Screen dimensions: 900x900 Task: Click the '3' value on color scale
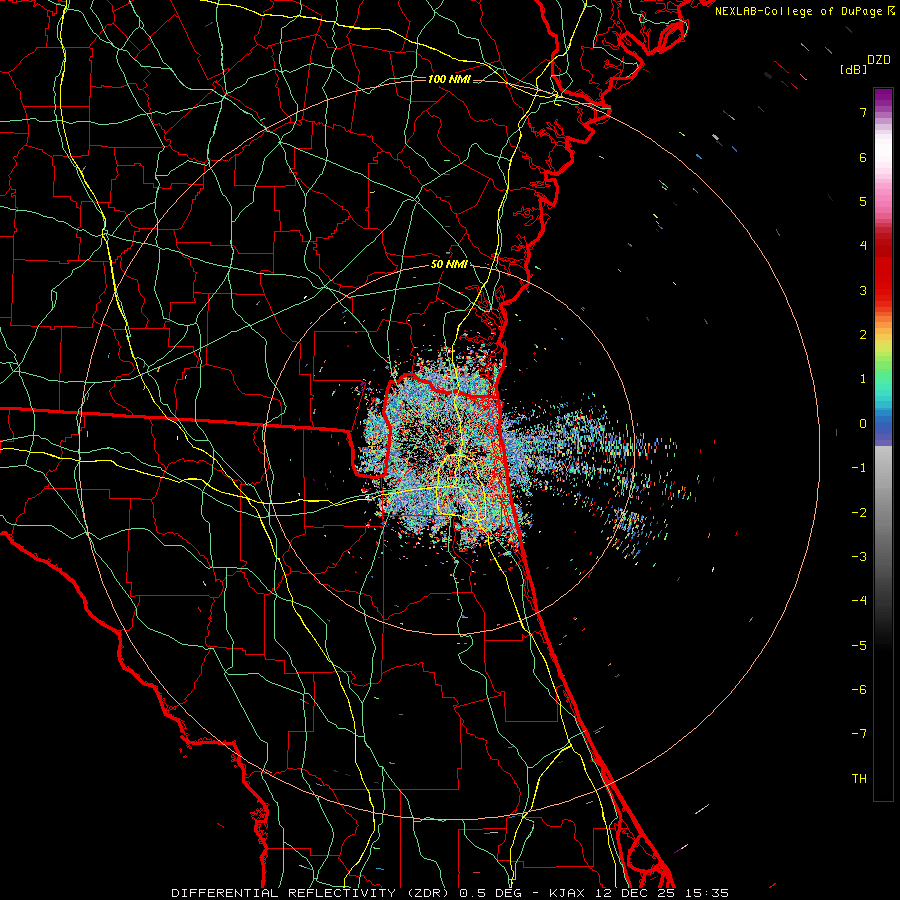[x=863, y=290]
